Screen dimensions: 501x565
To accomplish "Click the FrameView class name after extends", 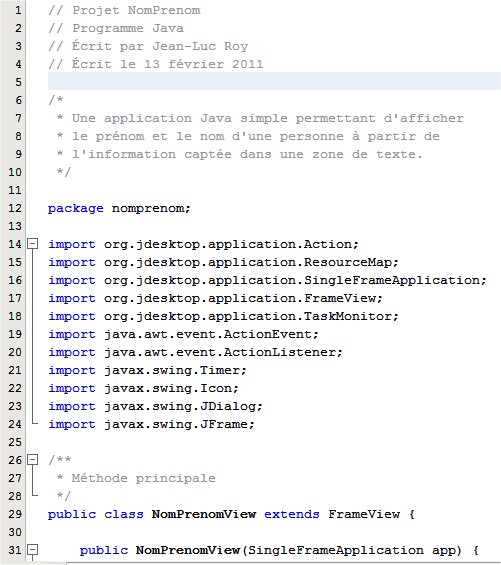I will click(364, 514).
